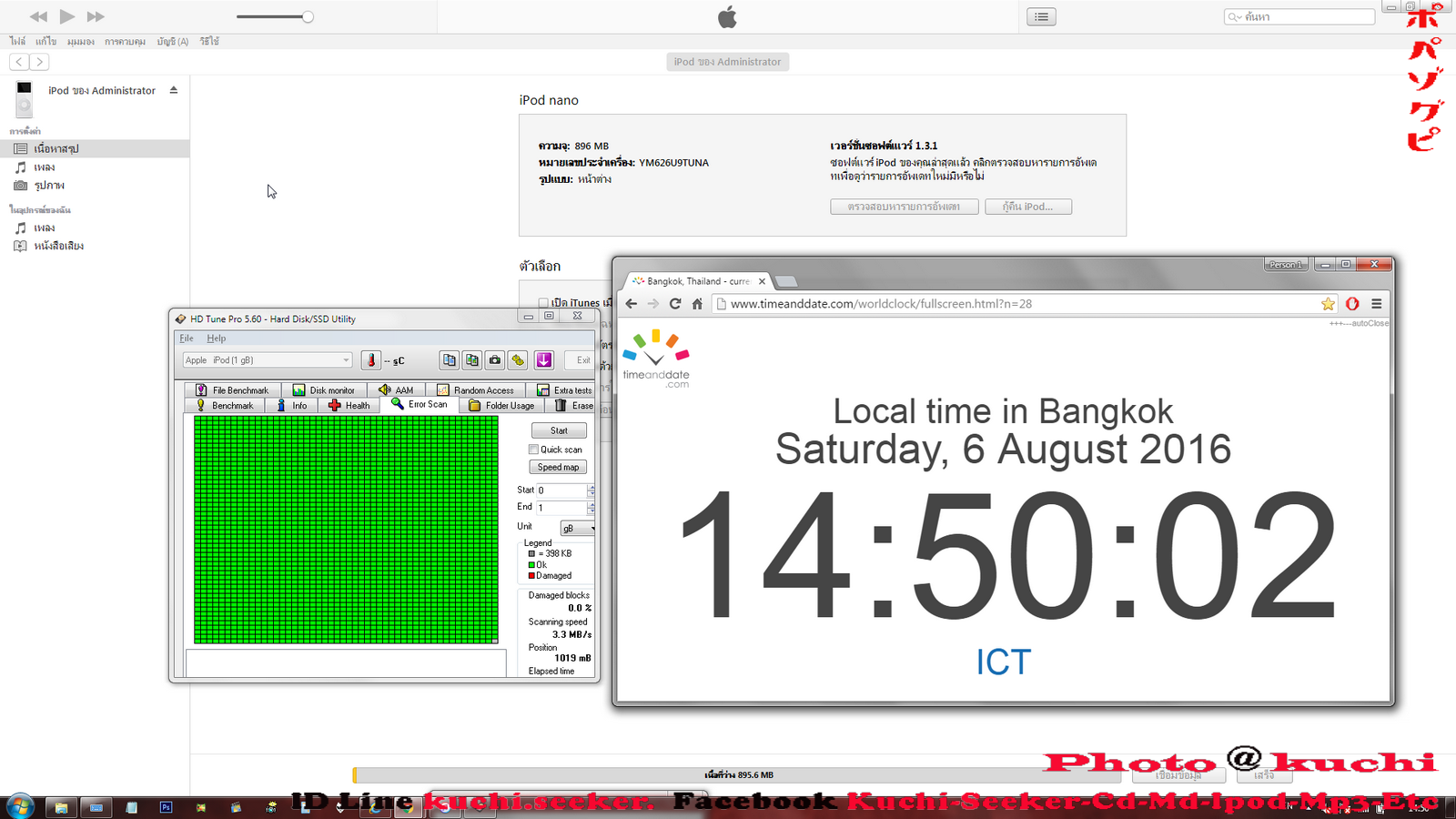
Task: Open the Unit gB dropdown
Action: 578,529
